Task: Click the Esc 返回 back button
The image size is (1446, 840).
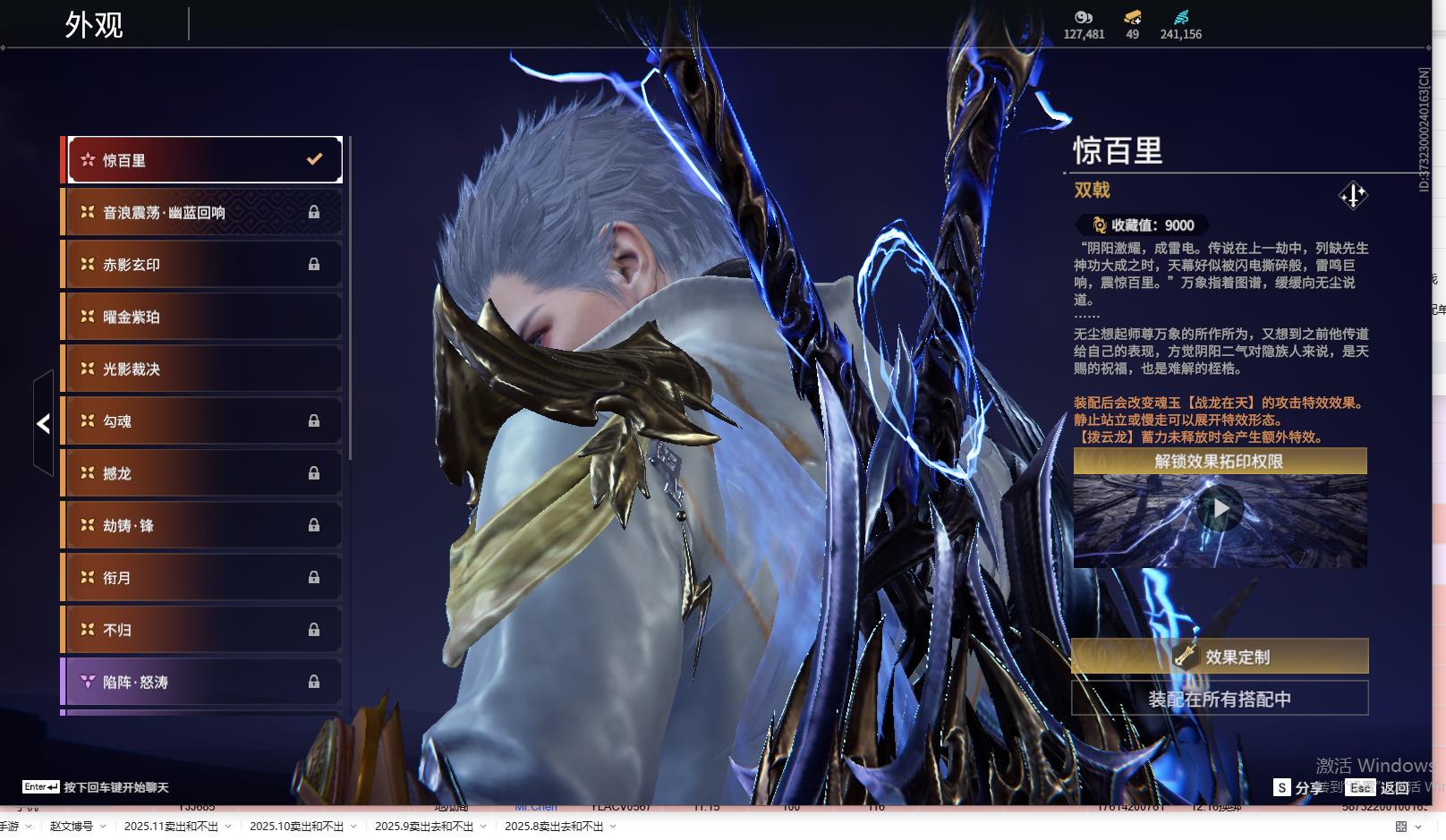Action: (1379, 787)
